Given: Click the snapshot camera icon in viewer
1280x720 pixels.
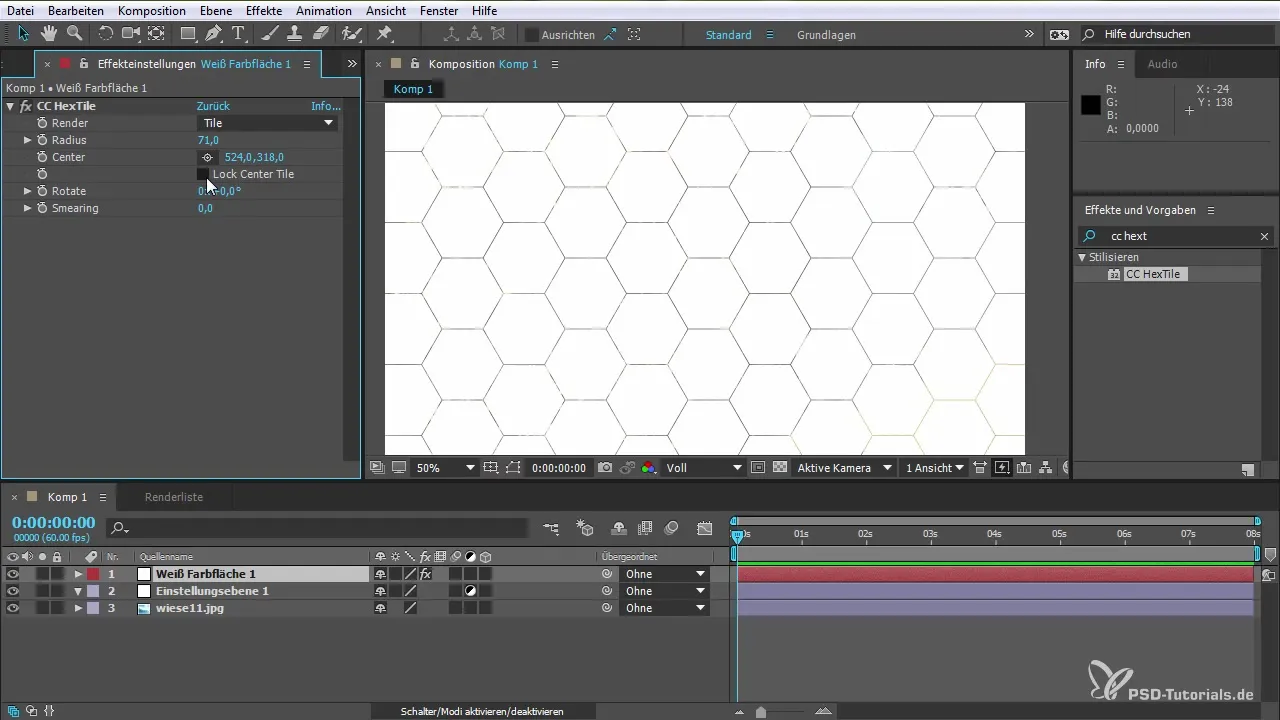Looking at the screenshot, I should (x=605, y=468).
